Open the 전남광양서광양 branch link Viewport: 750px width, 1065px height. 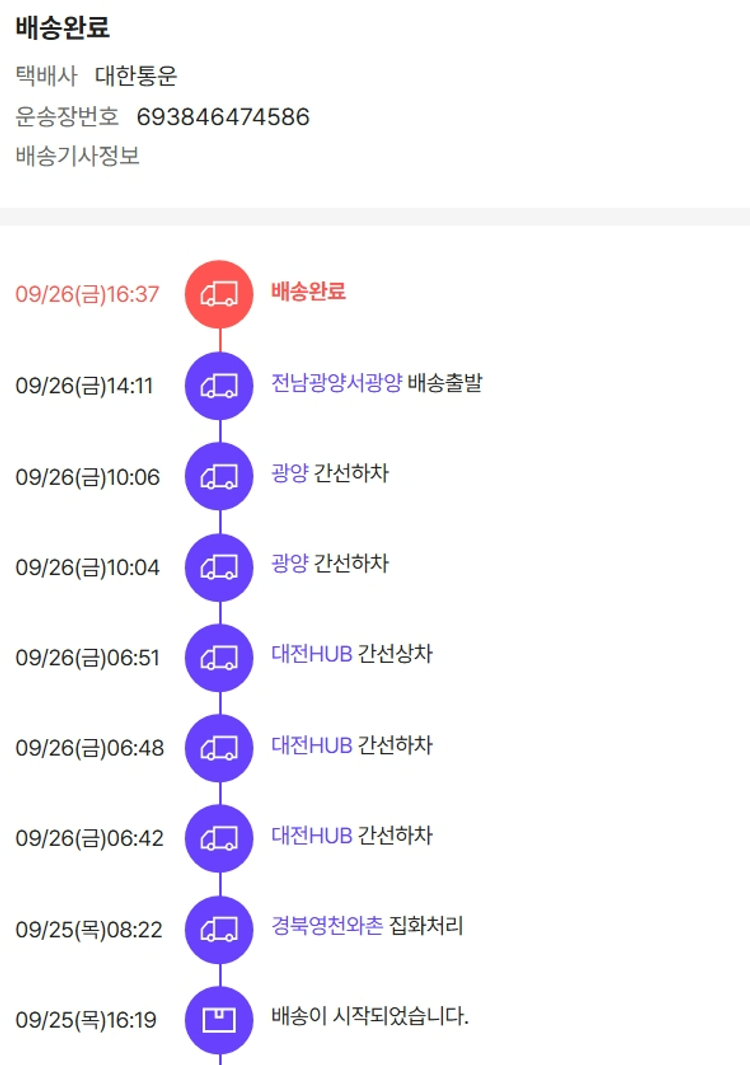tap(336, 382)
